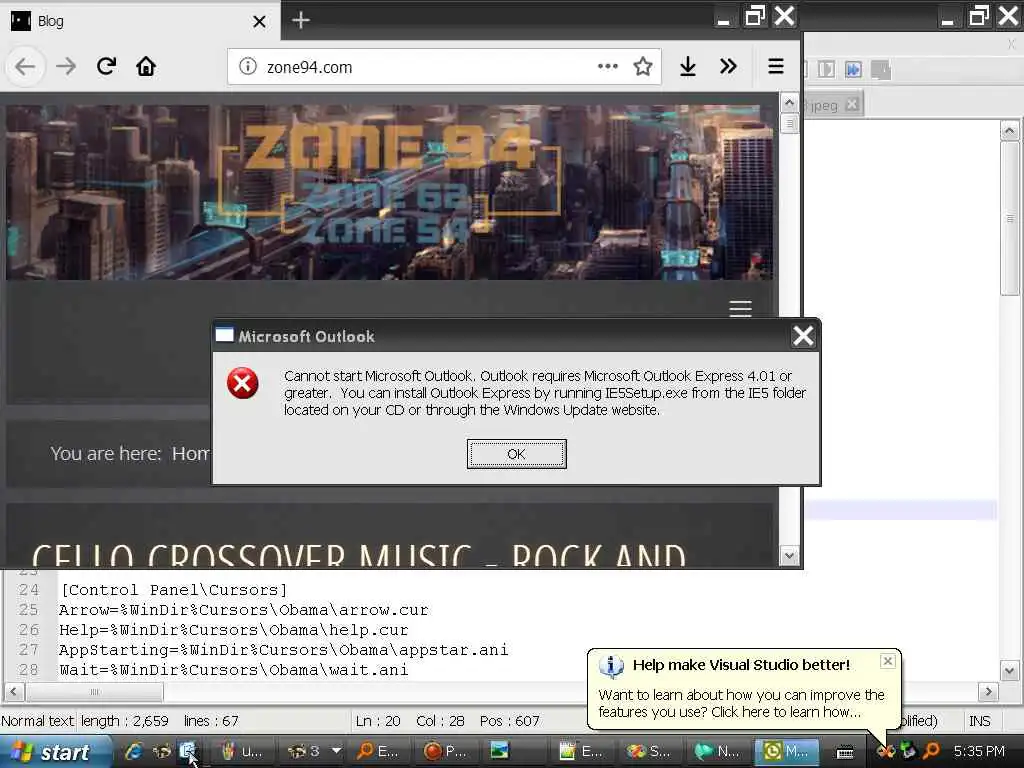Launch Internet Explorer from quick launch
1024x768 pixels.
pos(134,752)
